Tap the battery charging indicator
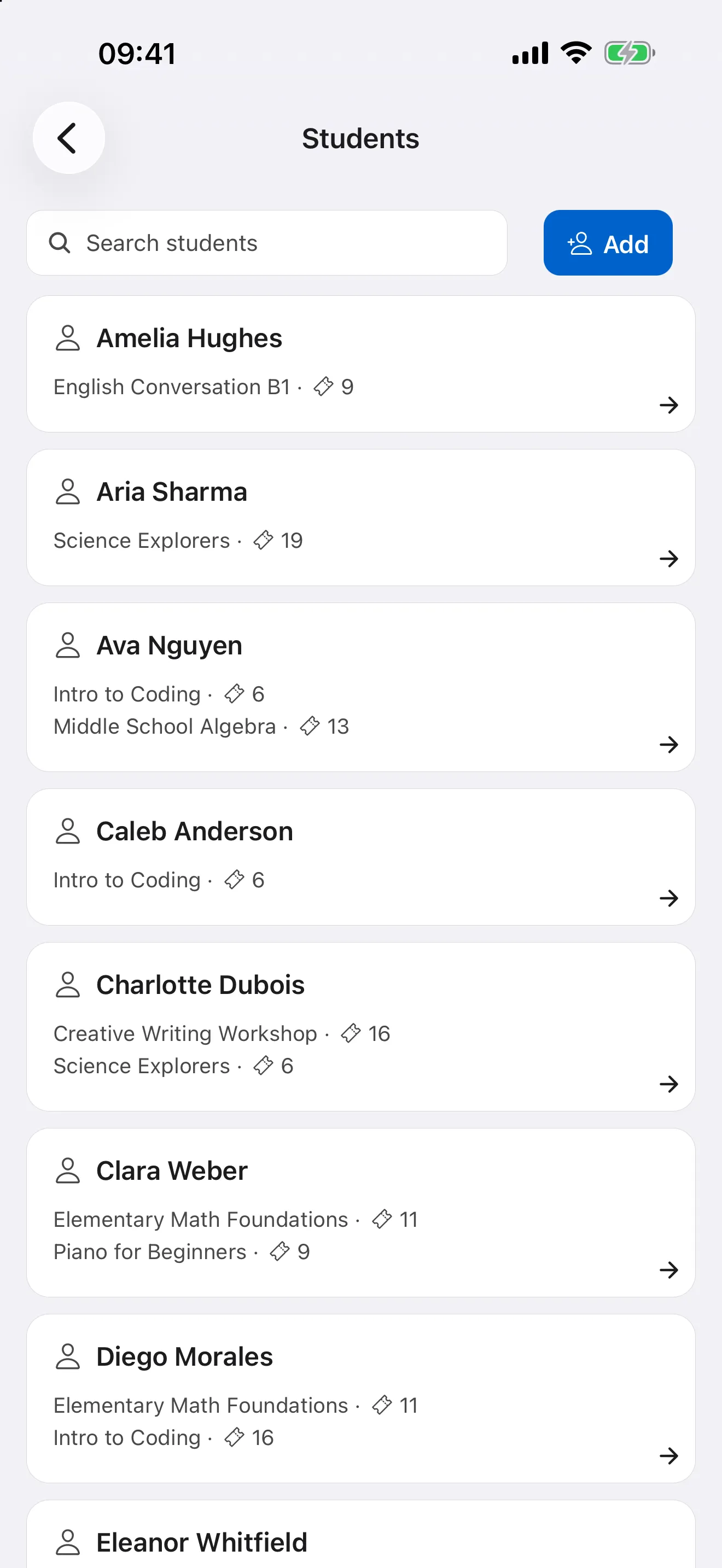 [630, 53]
